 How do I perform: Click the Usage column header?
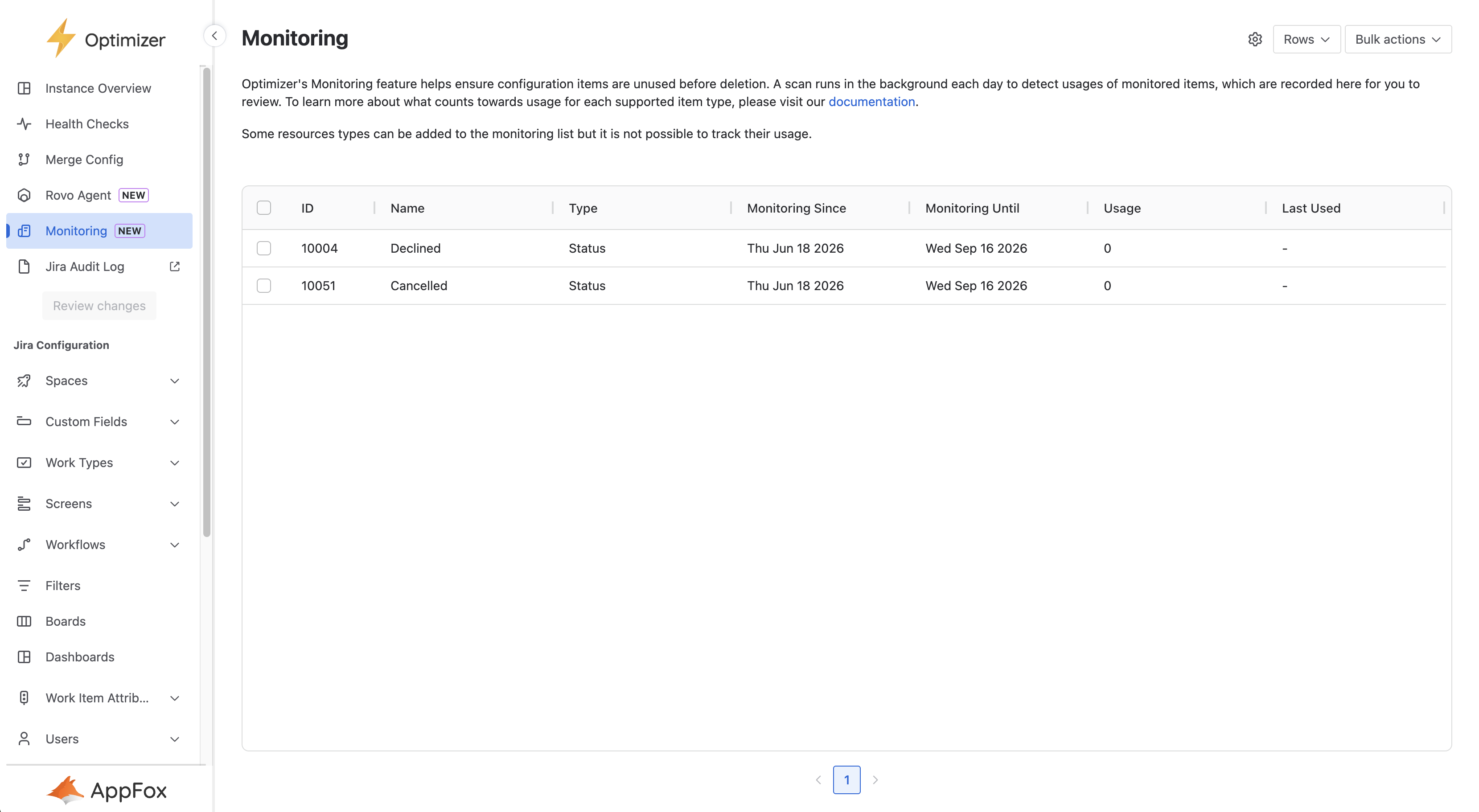coord(1122,208)
